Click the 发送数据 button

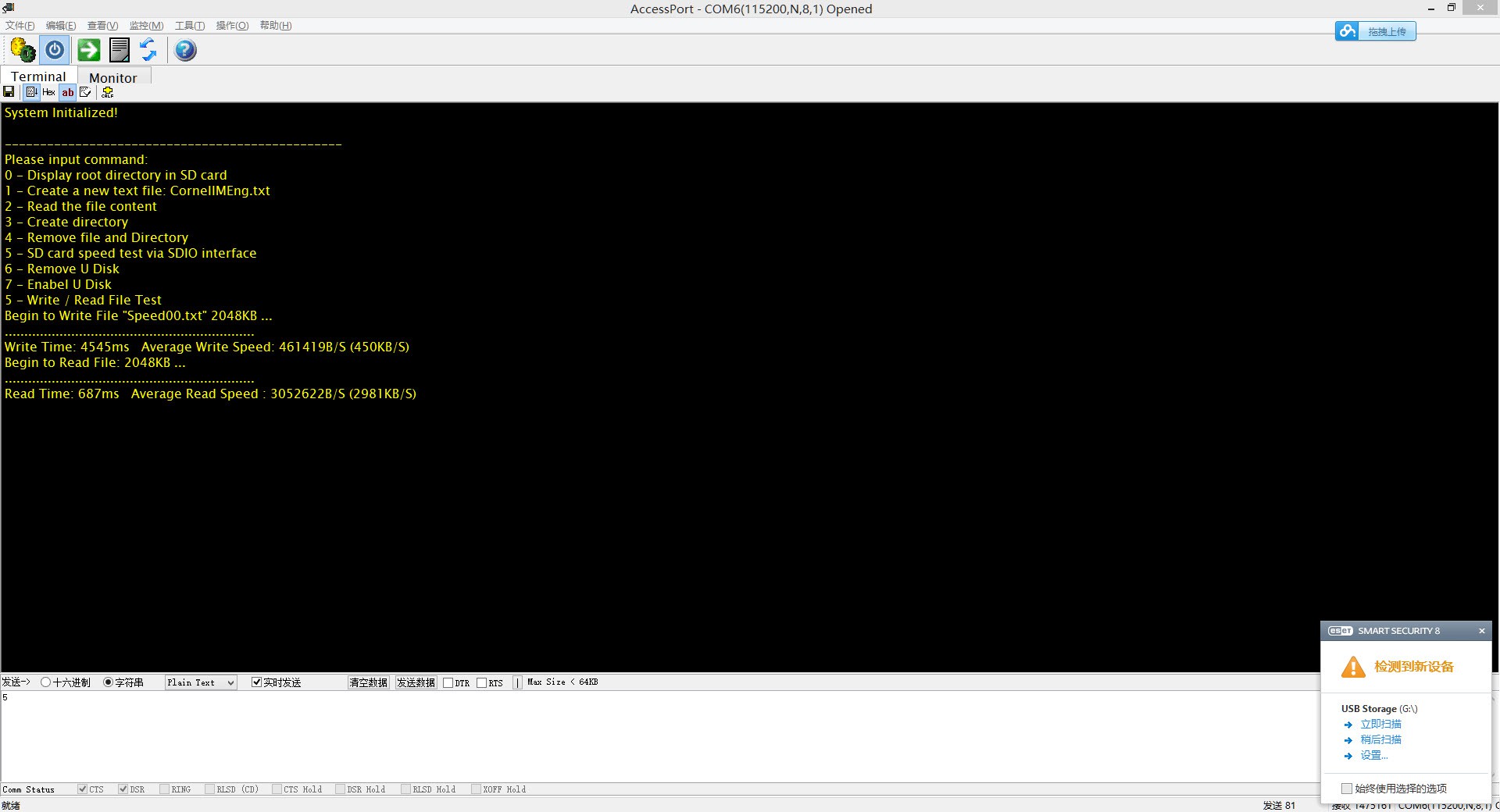point(416,682)
